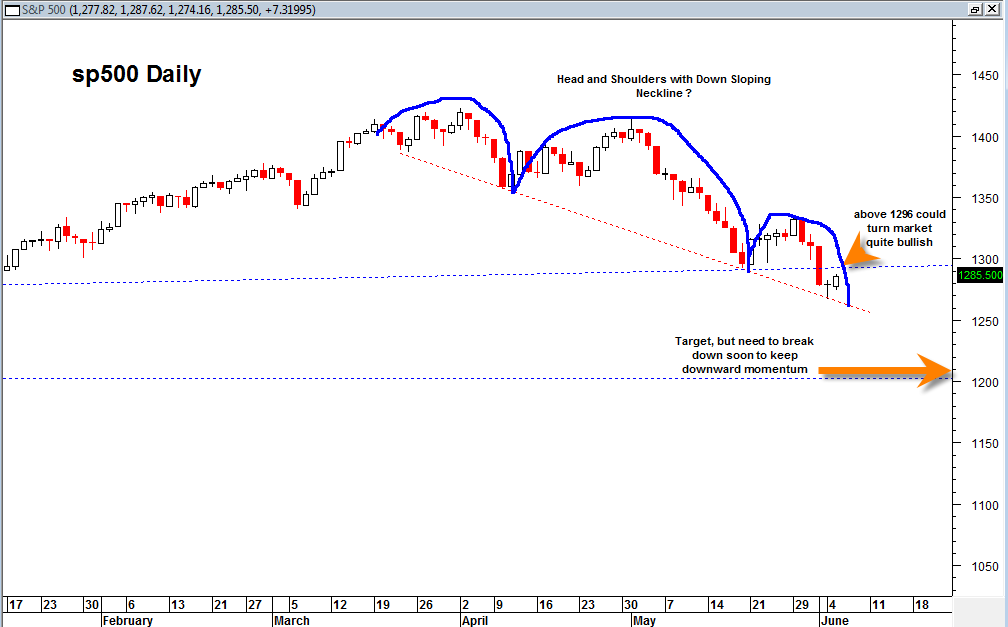Click date 6 above February label

[x=131, y=604]
